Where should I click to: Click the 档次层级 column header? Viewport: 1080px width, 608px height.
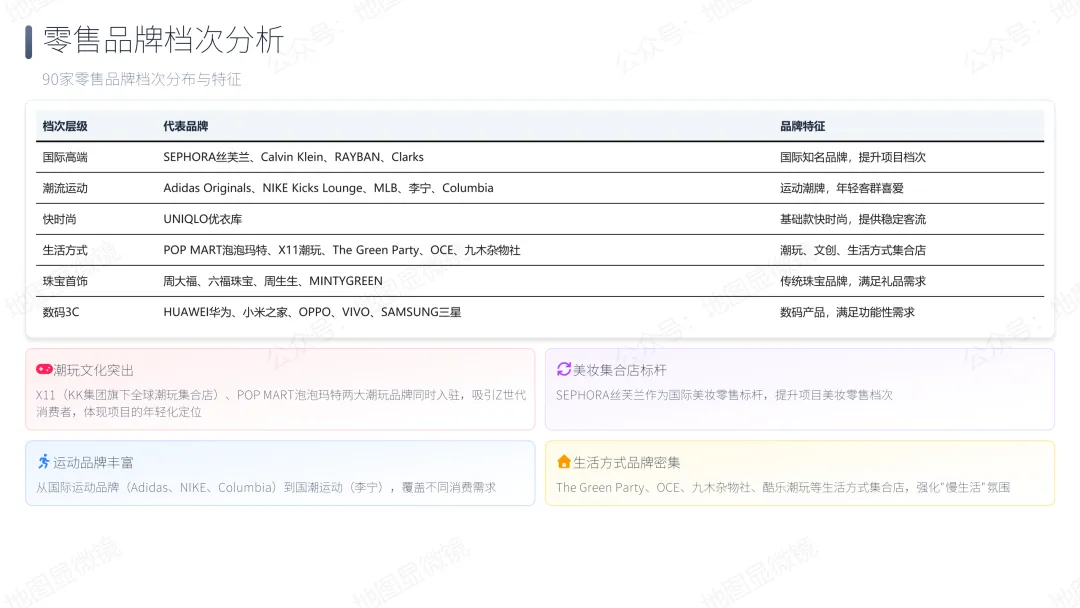pos(65,126)
